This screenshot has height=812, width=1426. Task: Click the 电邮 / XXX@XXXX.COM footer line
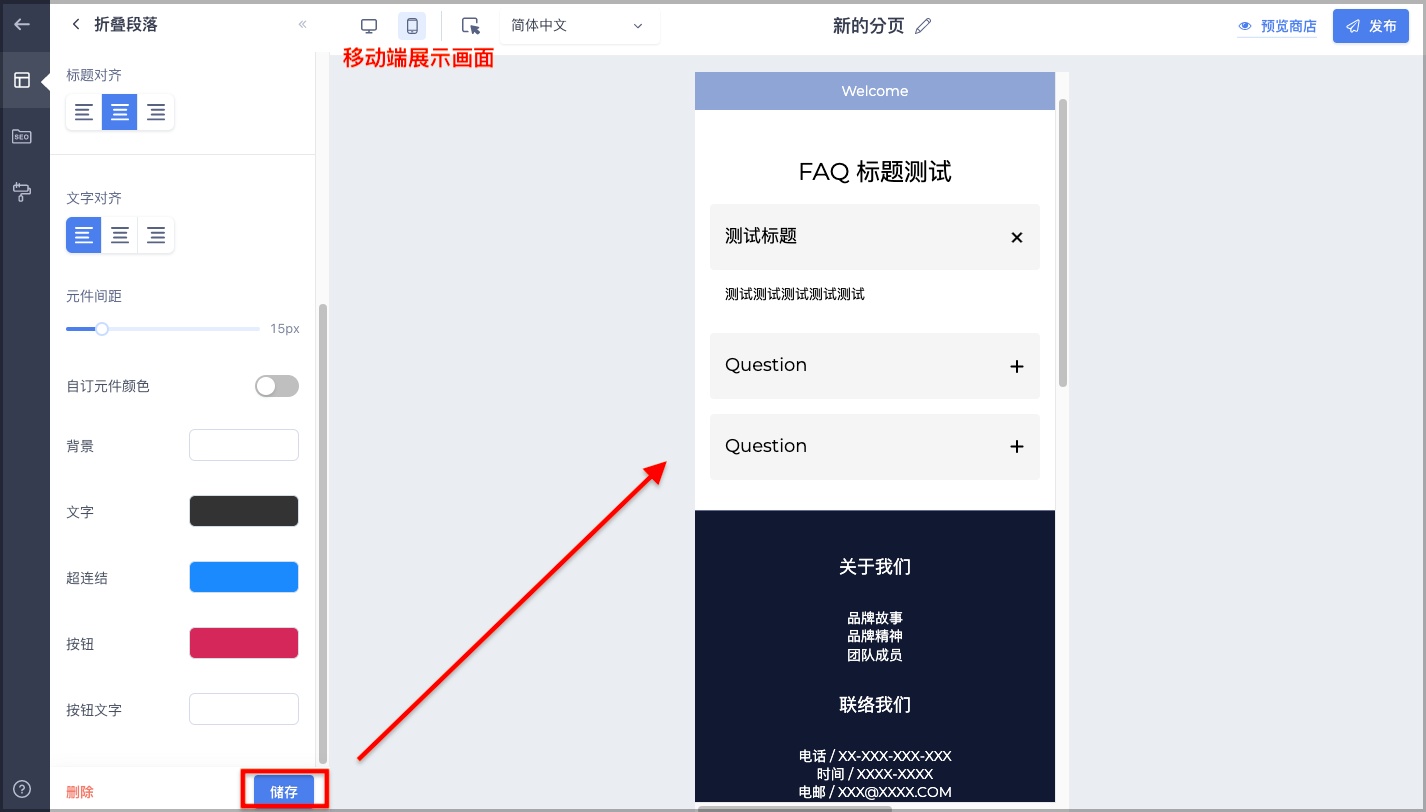tap(875, 792)
